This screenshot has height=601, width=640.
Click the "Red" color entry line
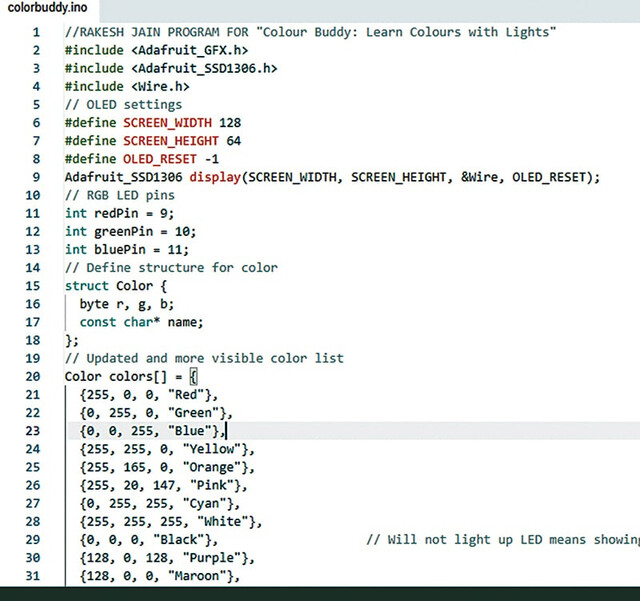[x=149, y=394]
